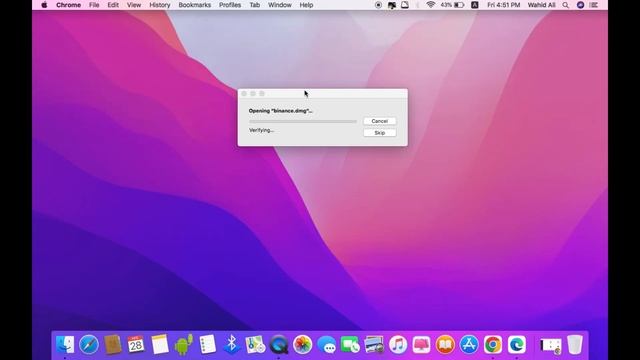The image size is (640, 360).
Task: Open the keyboard input source menu
Action: [x=475, y=5]
